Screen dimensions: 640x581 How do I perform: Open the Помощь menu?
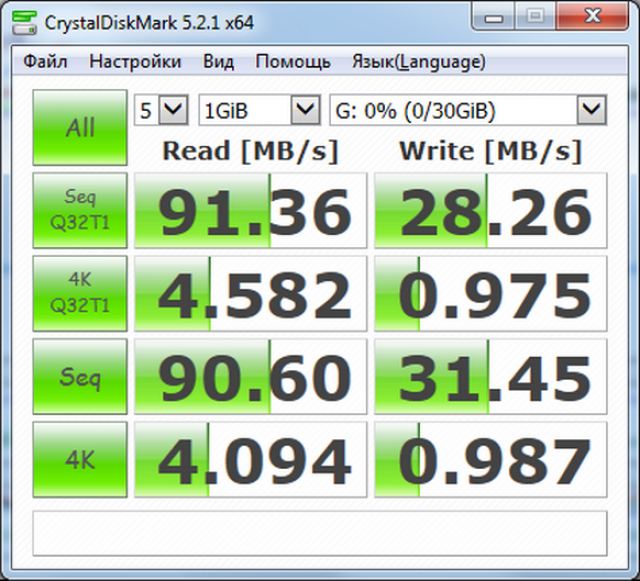293,62
